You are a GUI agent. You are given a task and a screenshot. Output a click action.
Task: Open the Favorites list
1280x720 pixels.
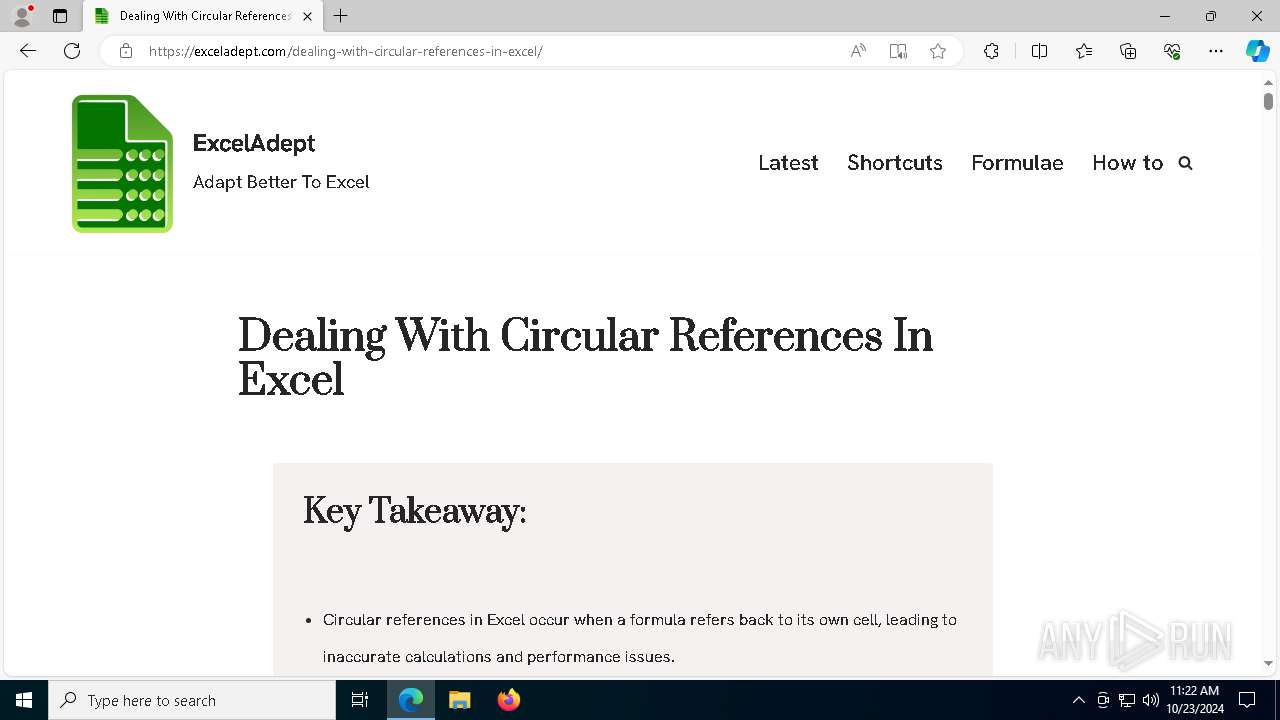click(x=1084, y=51)
